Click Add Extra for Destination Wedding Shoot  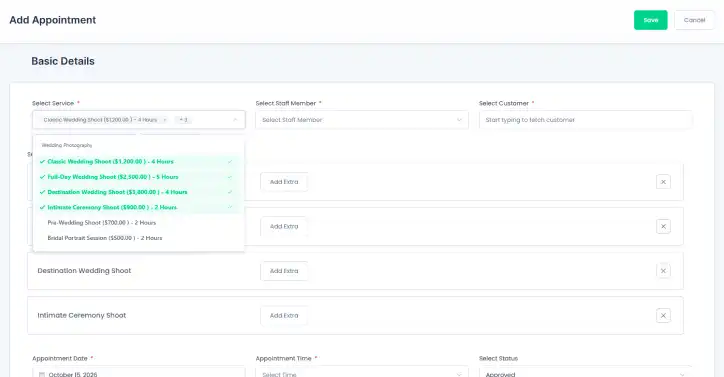tap(284, 271)
